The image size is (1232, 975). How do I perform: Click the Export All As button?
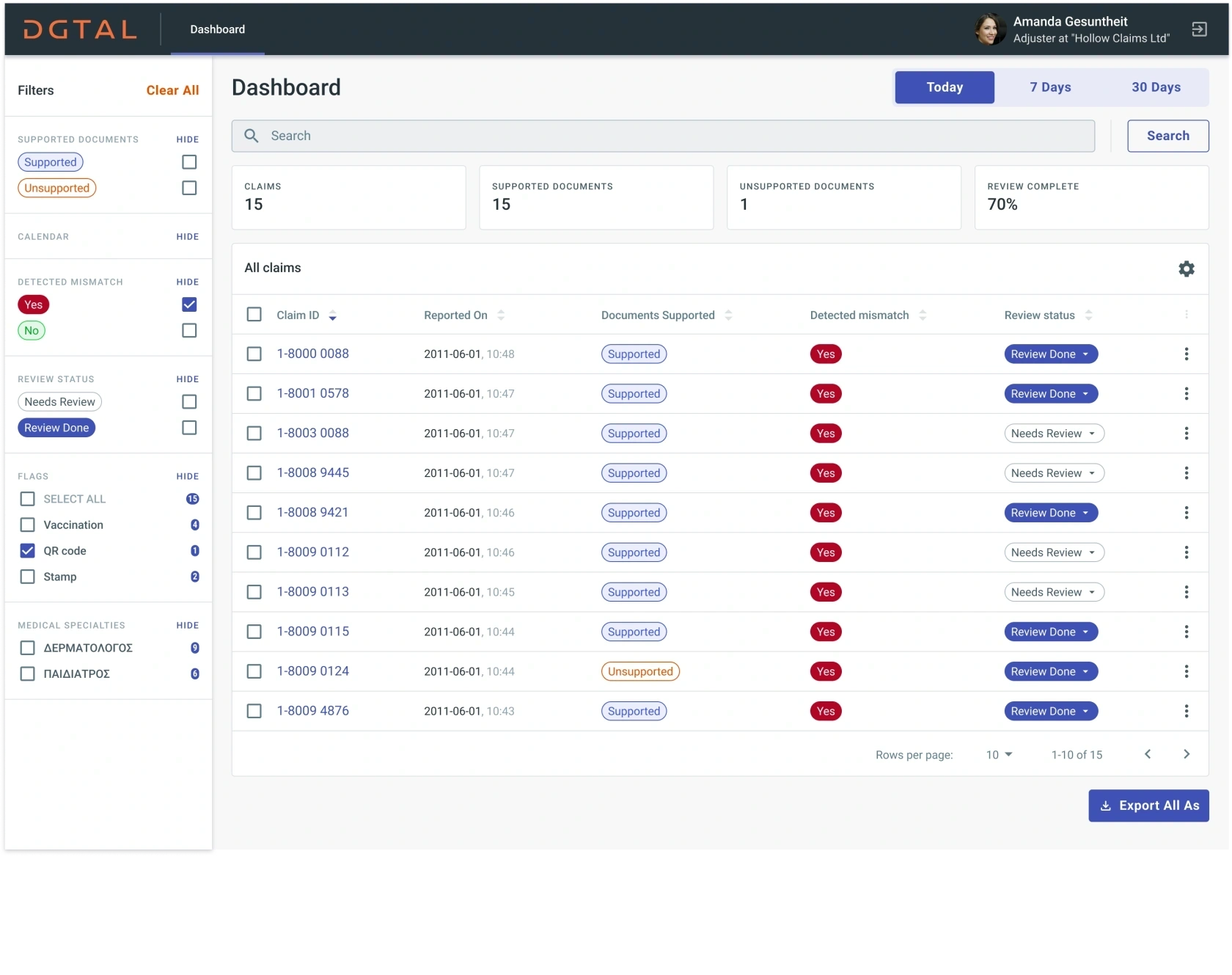pyautogui.click(x=1148, y=806)
